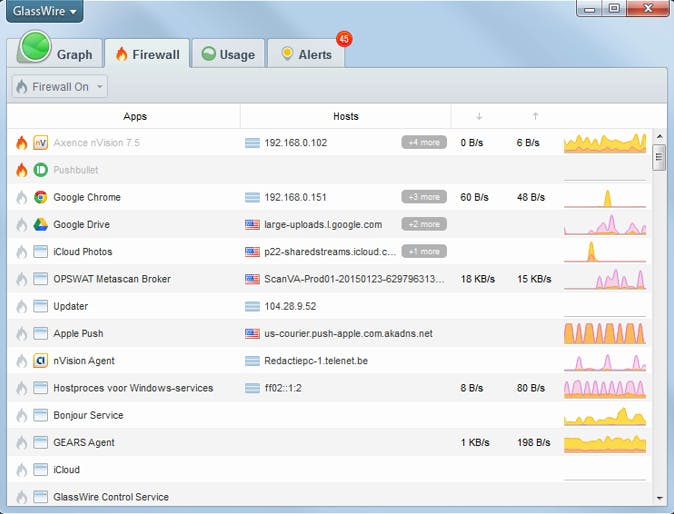Unblock Pushbullet via its flame icon
Screen dimensions: 674x514
click(x=21, y=170)
